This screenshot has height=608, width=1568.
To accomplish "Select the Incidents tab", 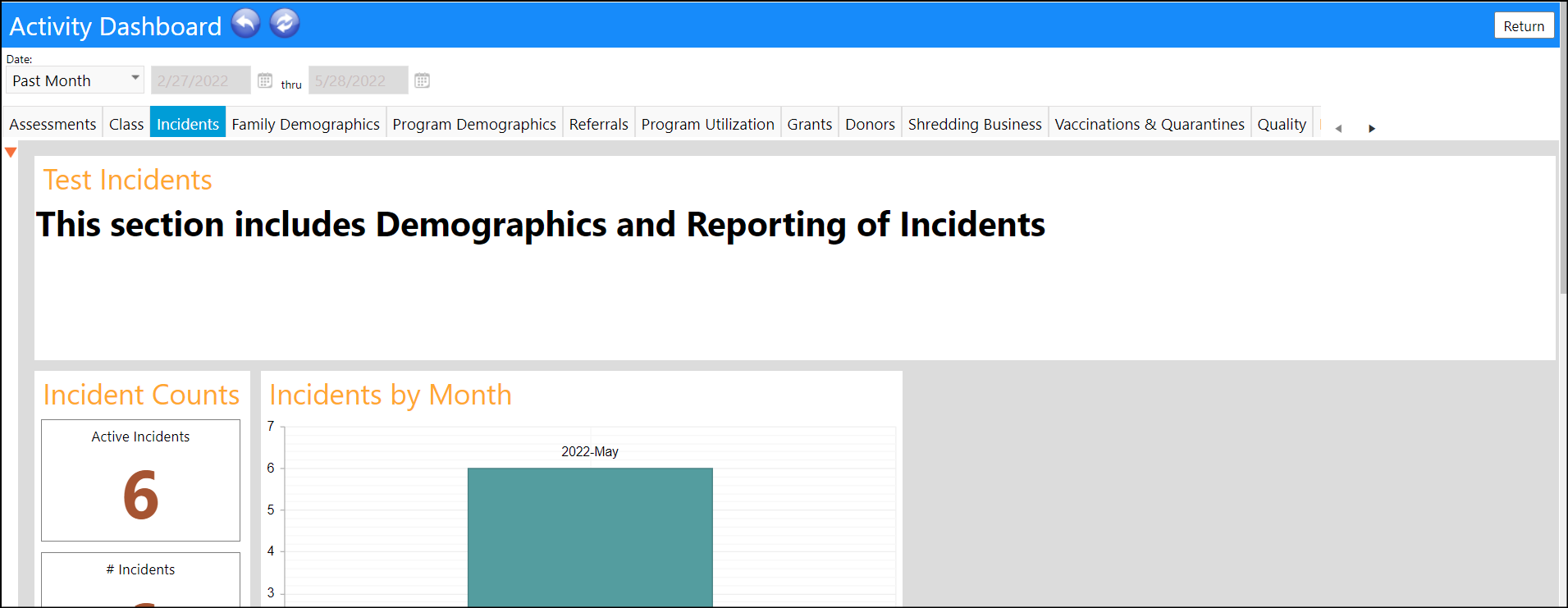I will pyautogui.click(x=188, y=124).
